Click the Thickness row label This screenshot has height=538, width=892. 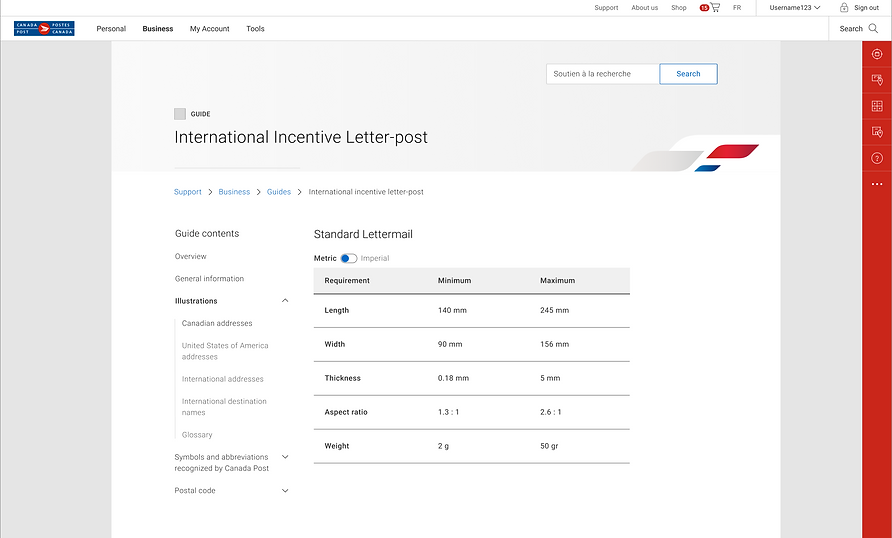coord(342,378)
